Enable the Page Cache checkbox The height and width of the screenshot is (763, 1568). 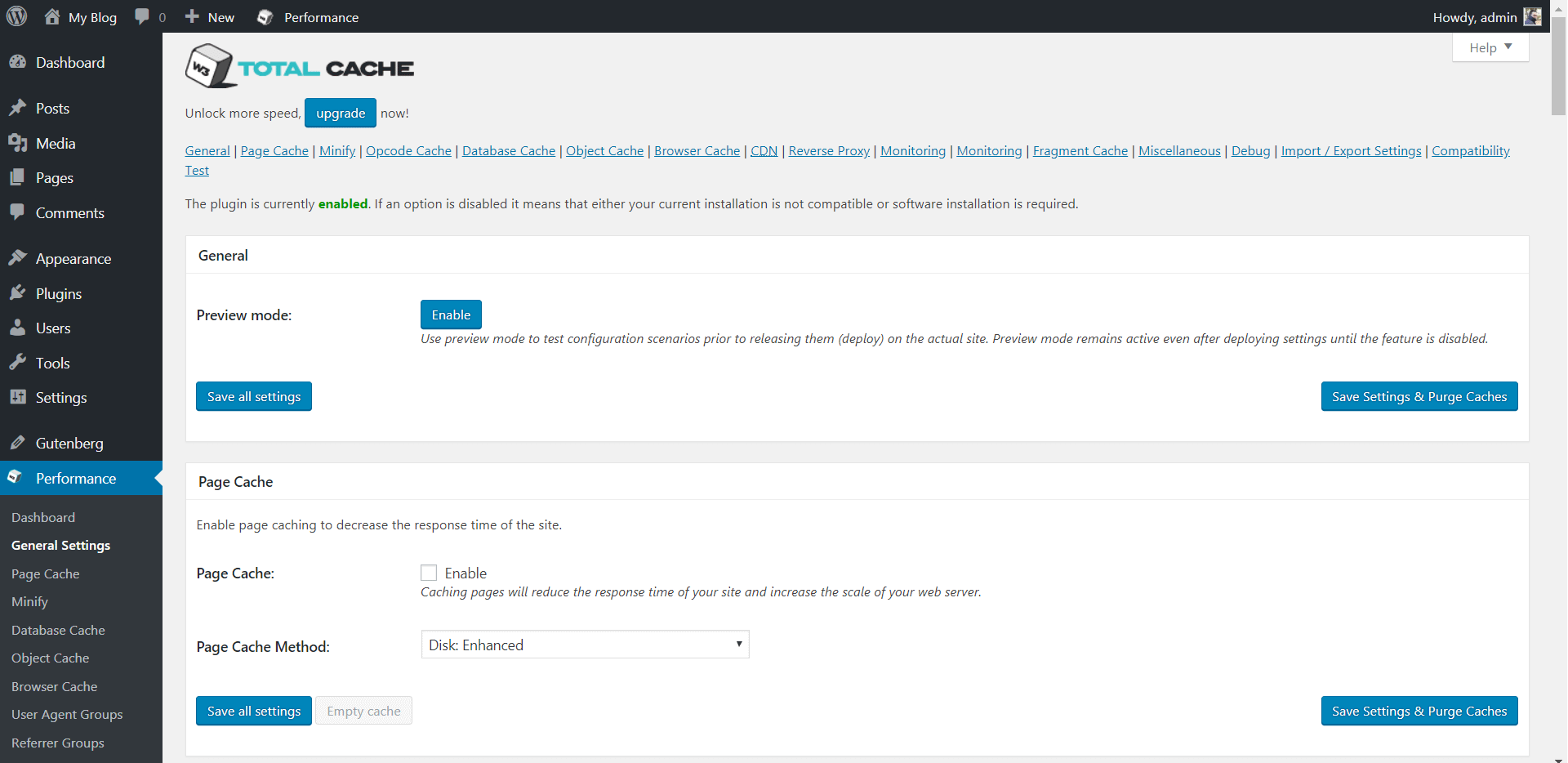pos(429,573)
